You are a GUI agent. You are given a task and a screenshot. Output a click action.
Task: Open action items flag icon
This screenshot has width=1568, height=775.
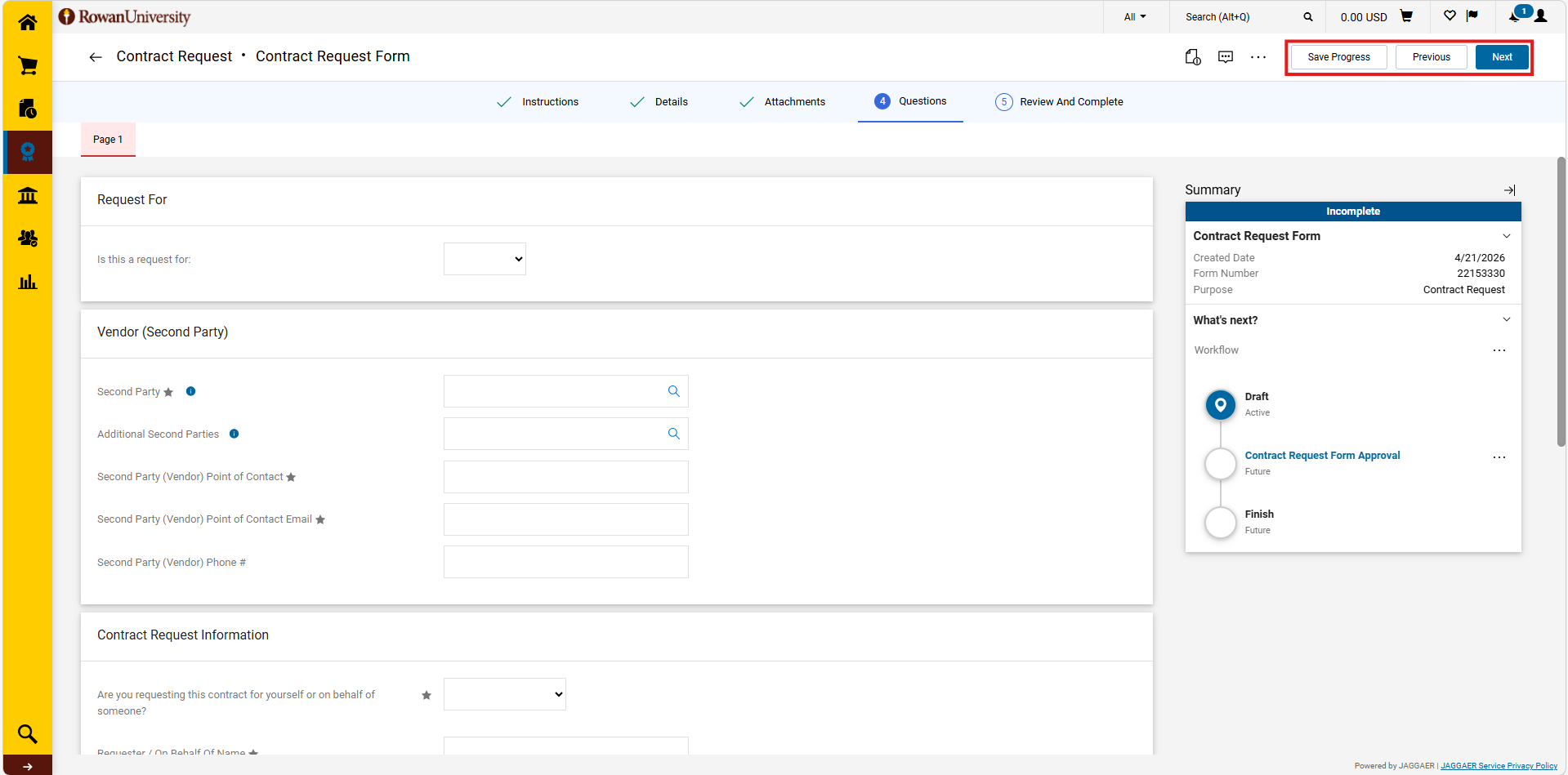[x=1472, y=16]
